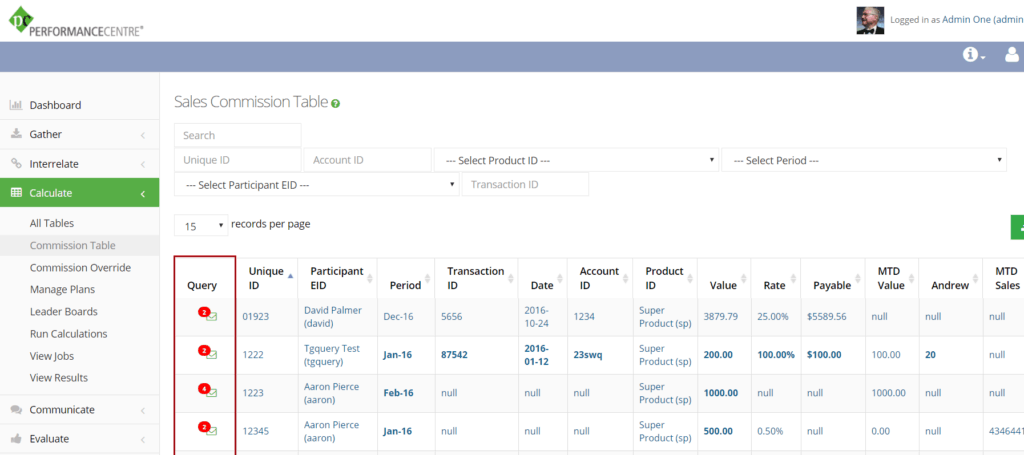Open the info icon dropdown in header

974,55
